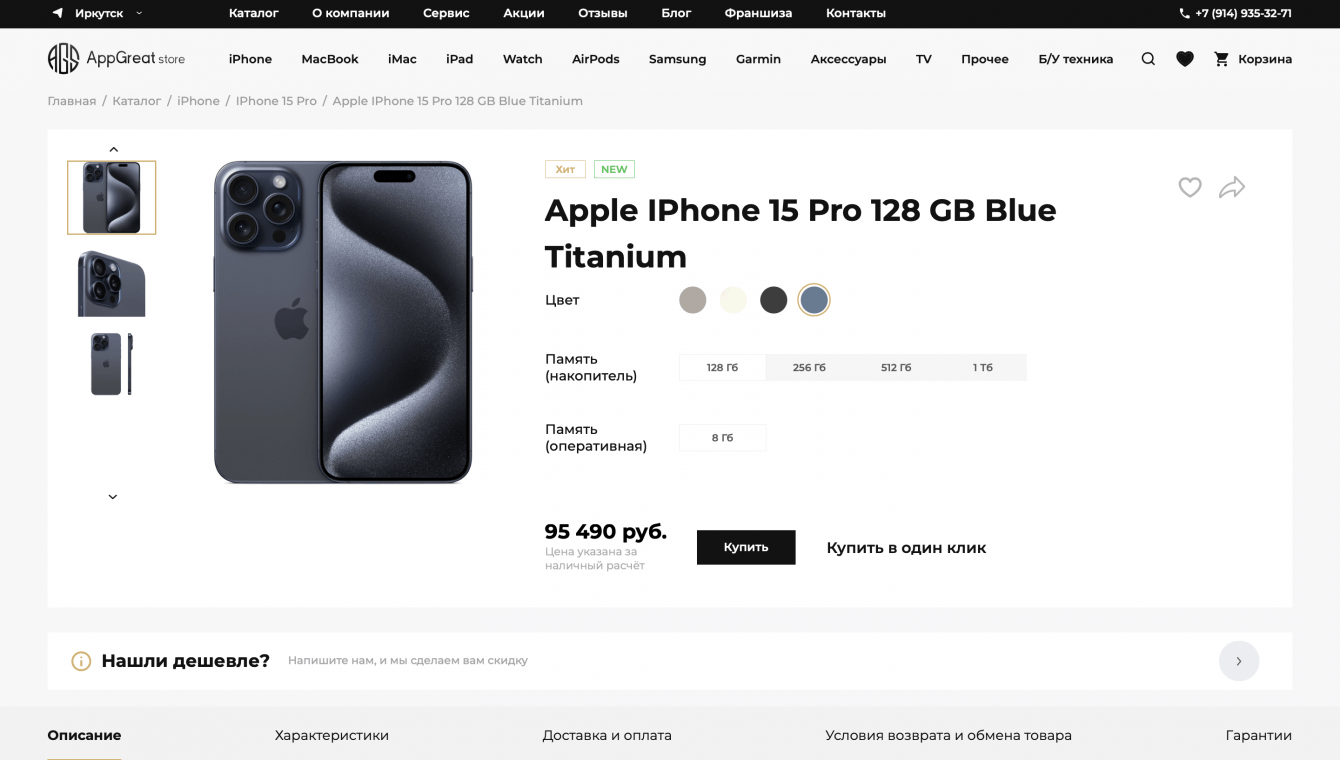
Task: Open the search magnifier icon
Action: (1148, 59)
